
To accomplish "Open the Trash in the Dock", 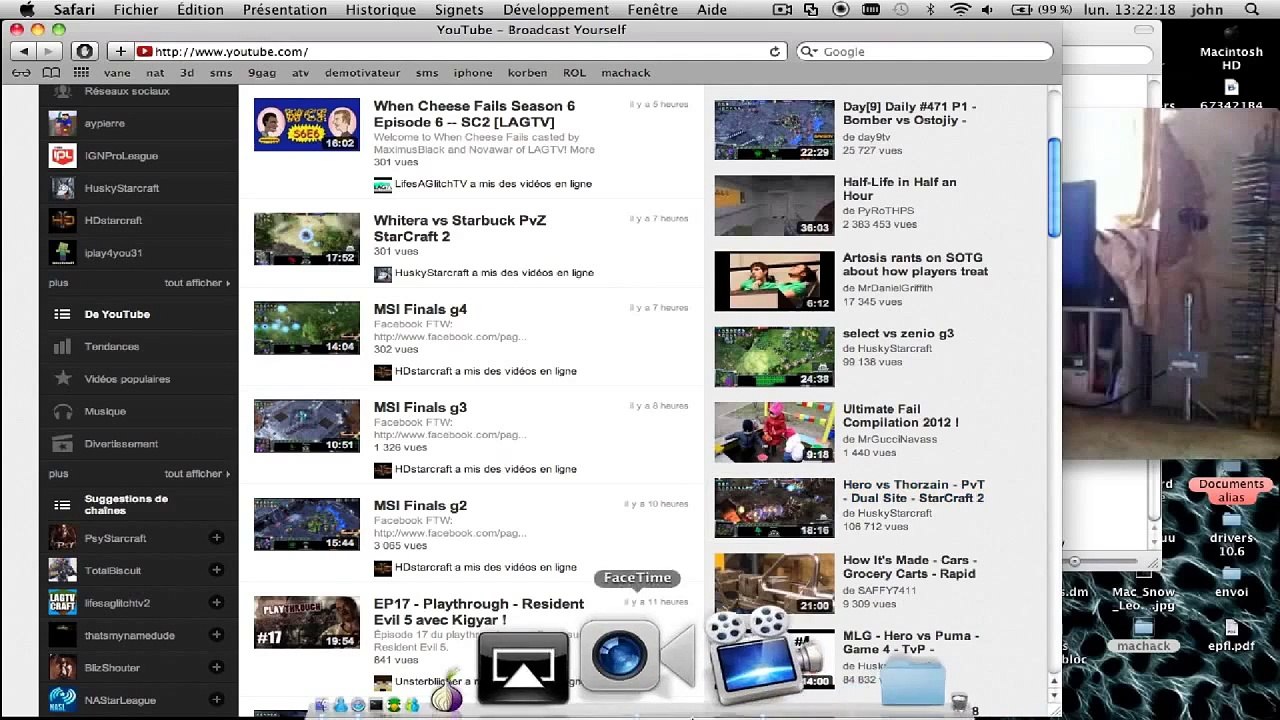I will 959,702.
